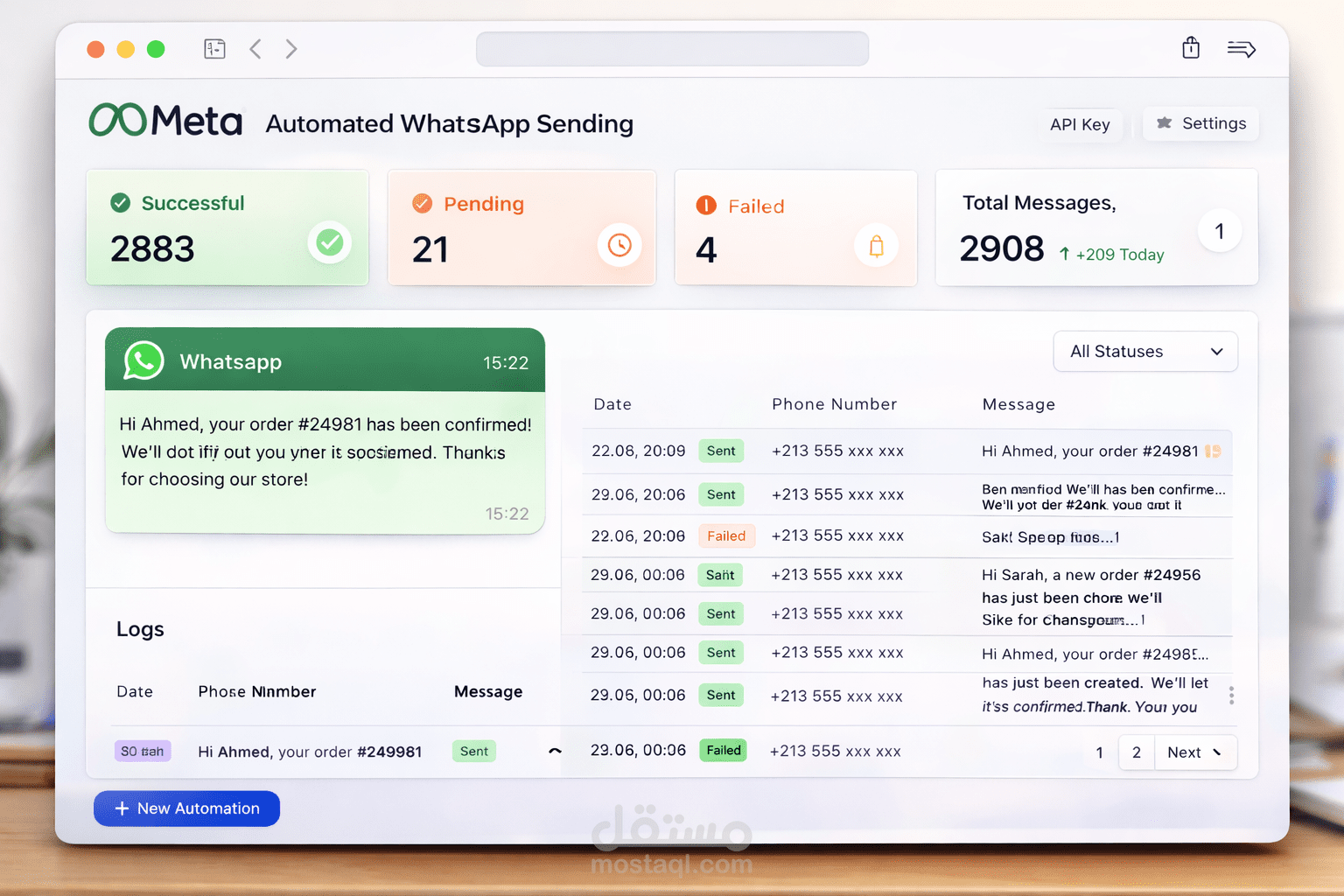This screenshot has width=1344, height=896.
Task: Go to the Next page
Action: [x=1195, y=752]
